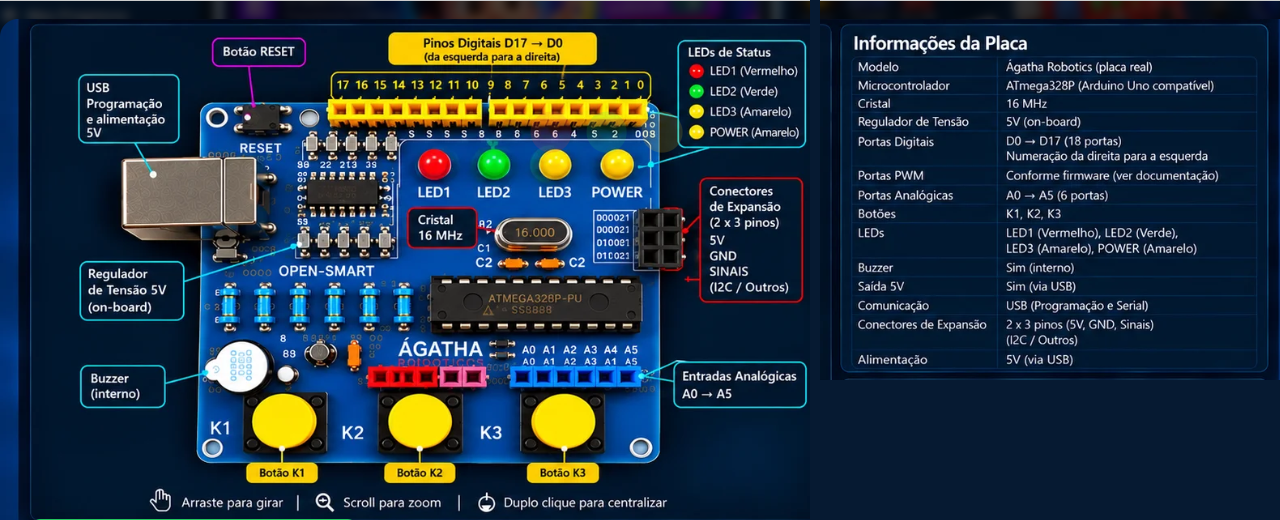Click the red dot beside LED1 (Vermelho) in legend
The height and width of the screenshot is (520, 1280).
pyautogui.click(x=697, y=71)
